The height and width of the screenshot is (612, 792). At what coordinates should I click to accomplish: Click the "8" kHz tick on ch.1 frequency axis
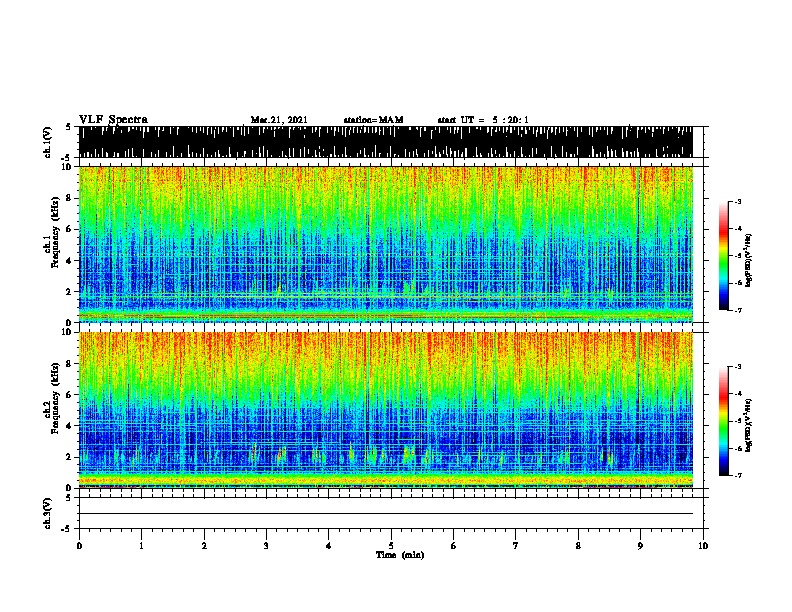pos(69,198)
